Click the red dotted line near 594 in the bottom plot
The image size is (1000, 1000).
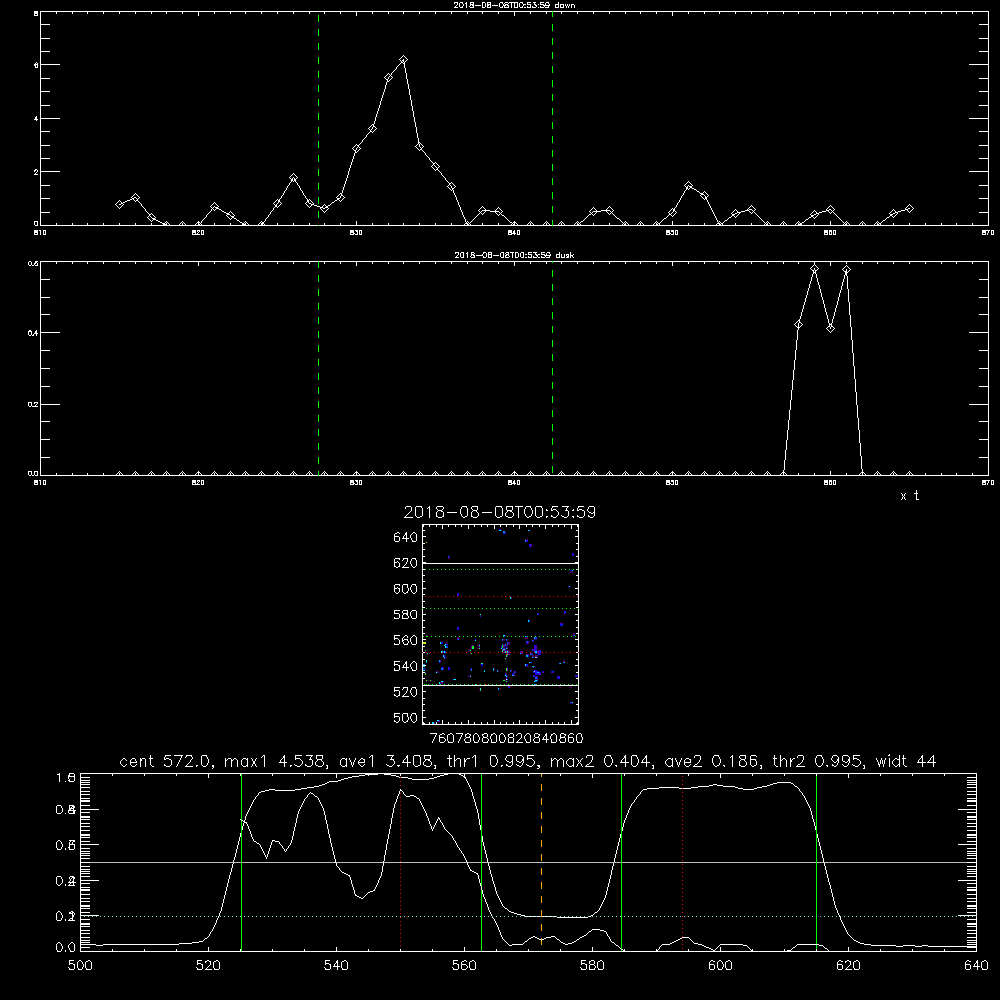(683, 861)
